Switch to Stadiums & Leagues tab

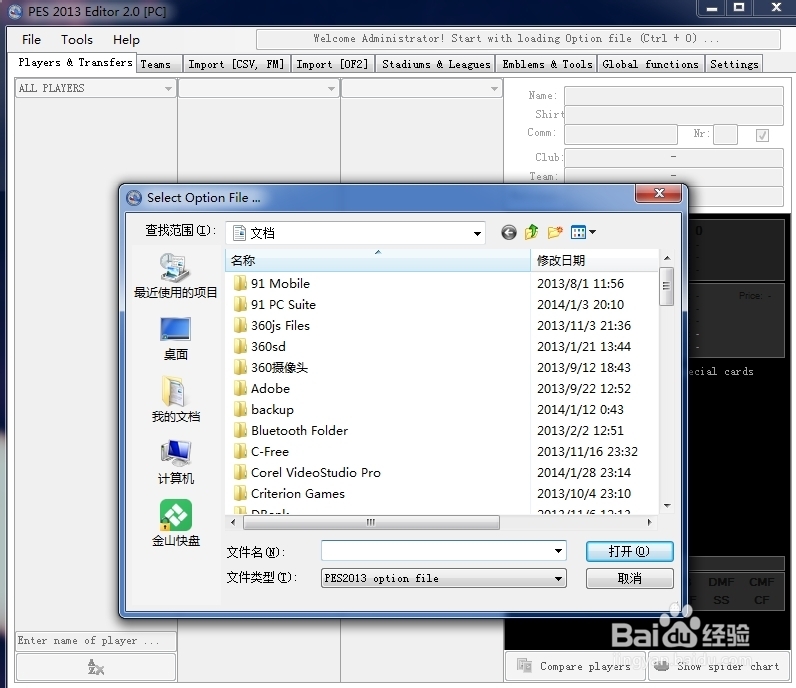436,64
